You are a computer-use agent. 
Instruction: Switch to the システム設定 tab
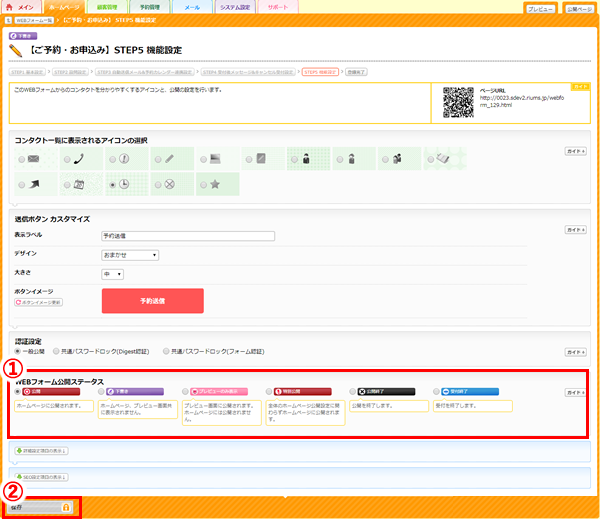coord(235,7)
